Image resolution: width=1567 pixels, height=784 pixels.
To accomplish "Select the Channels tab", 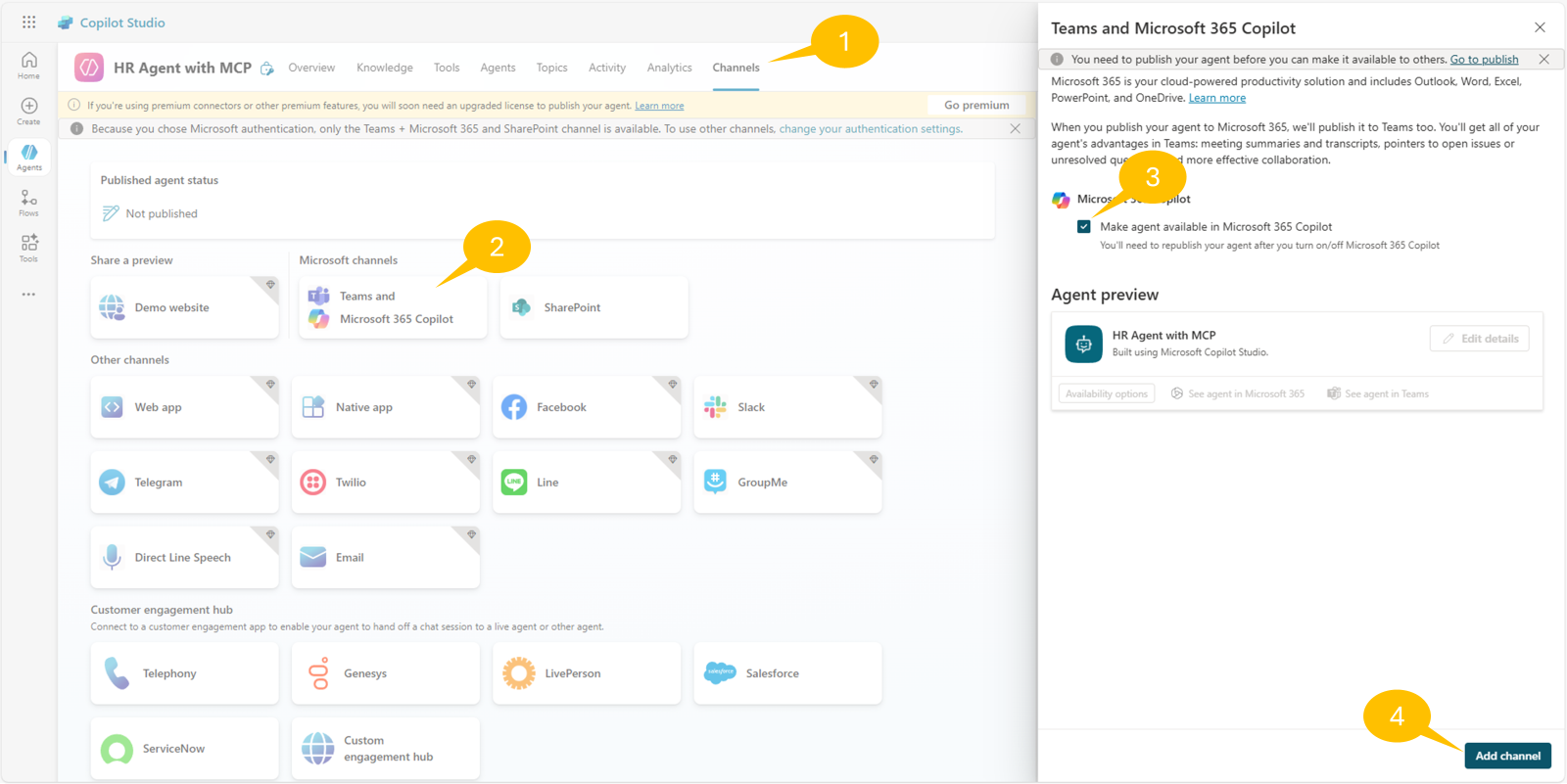I will [736, 68].
